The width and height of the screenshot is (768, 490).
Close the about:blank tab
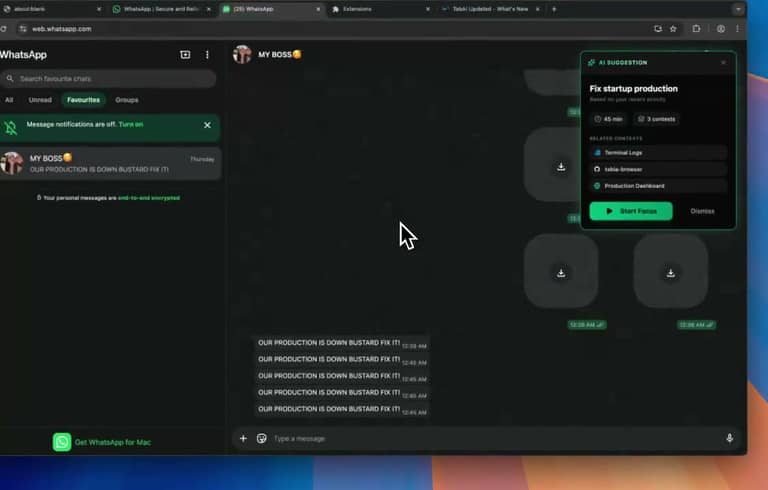(99, 9)
